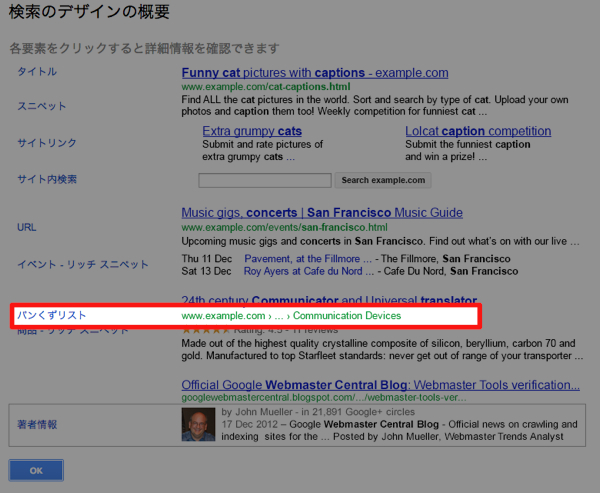Focus the site search text field
Viewport: 600px width, 493px height.
tap(265, 180)
